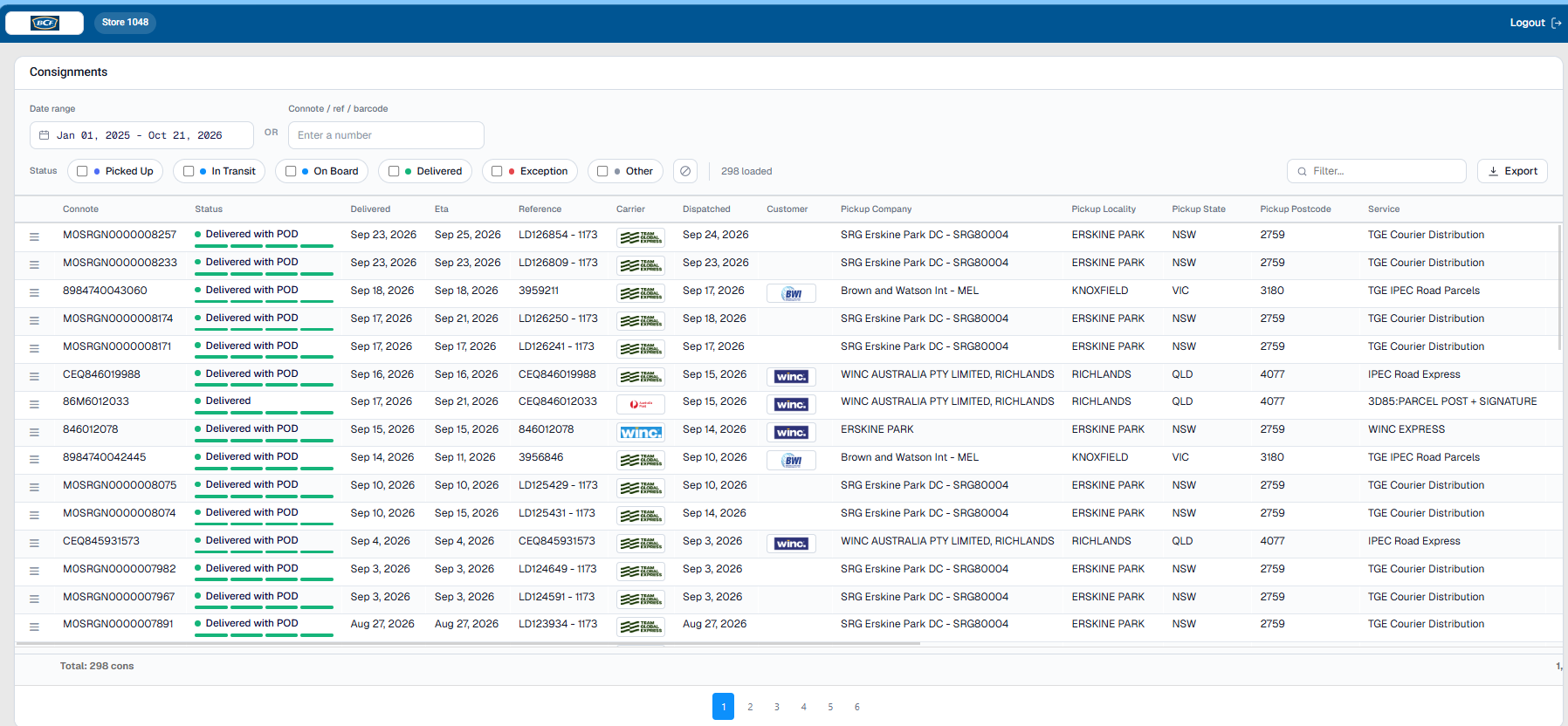Click BWI customer logo for 8984740042445
Image resolution: width=1568 pixels, height=726 pixels.
pyautogui.click(x=791, y=460)
